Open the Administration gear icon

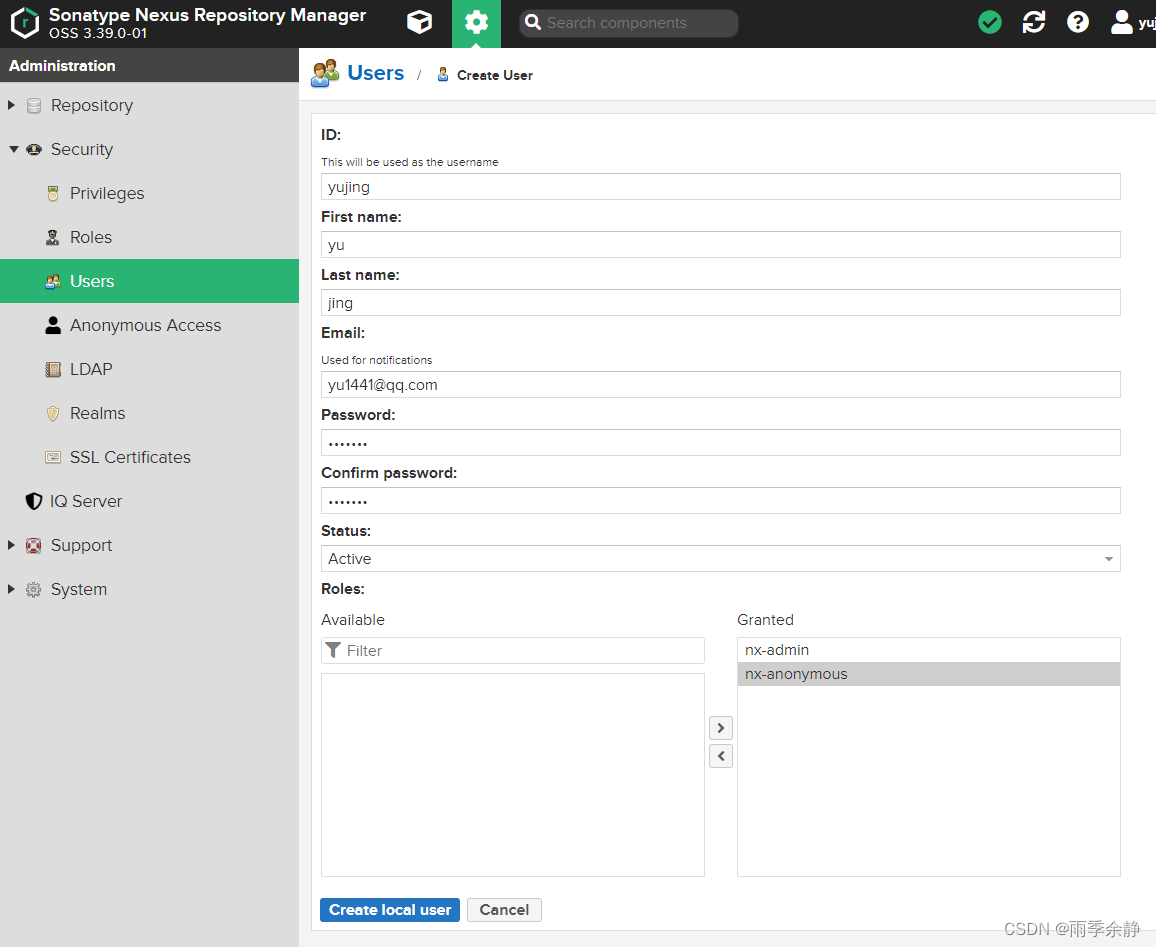pos(476,23)
